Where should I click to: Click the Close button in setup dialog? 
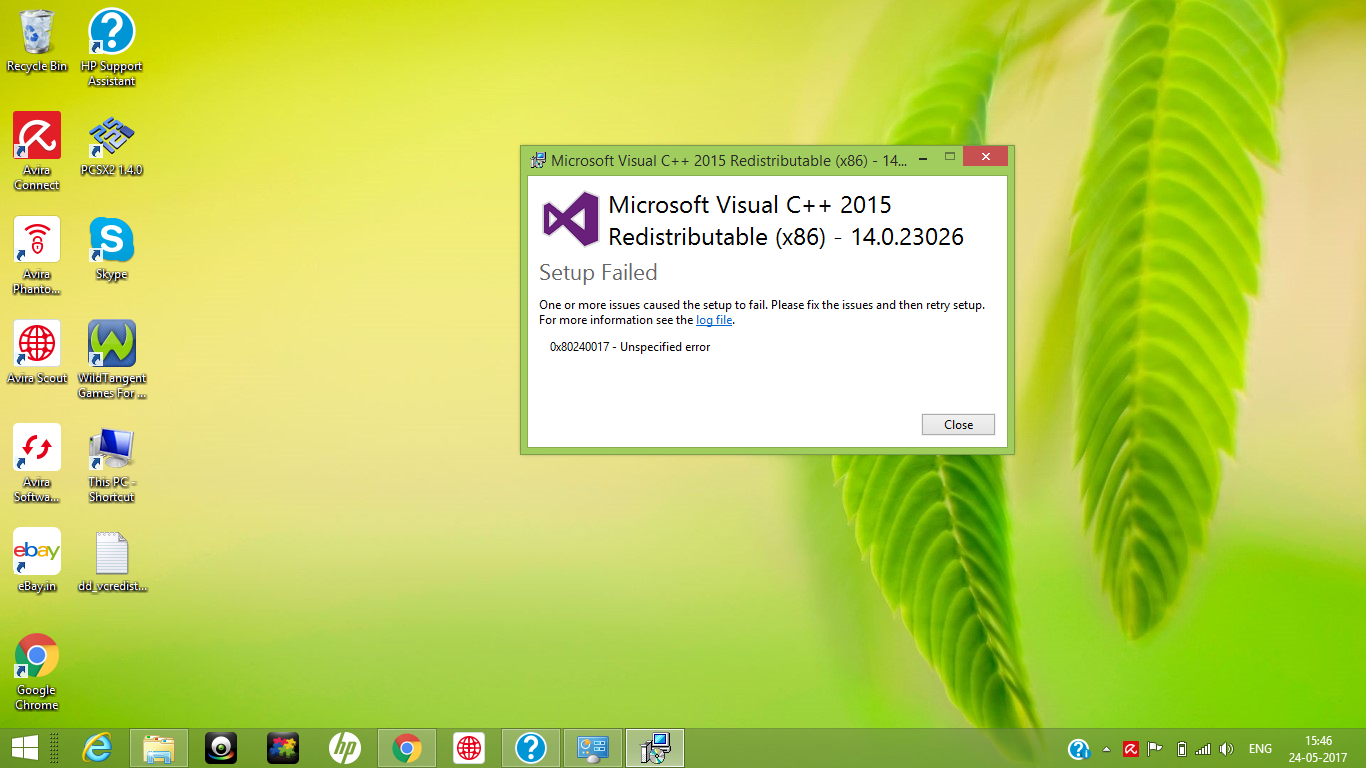(x=958, y=425)
